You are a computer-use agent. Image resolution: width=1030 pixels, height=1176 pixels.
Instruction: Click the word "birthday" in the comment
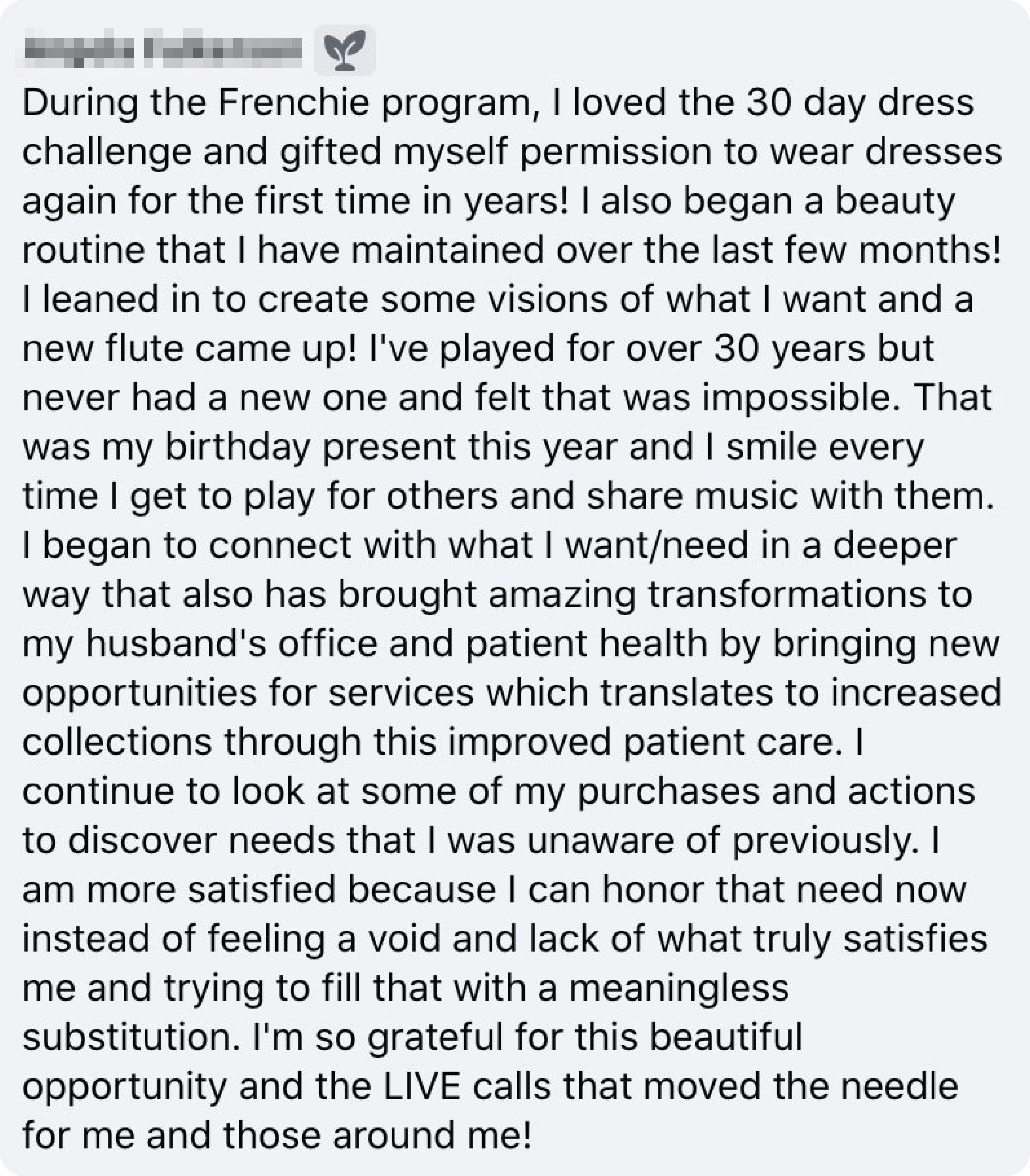(x=238, y=448)
